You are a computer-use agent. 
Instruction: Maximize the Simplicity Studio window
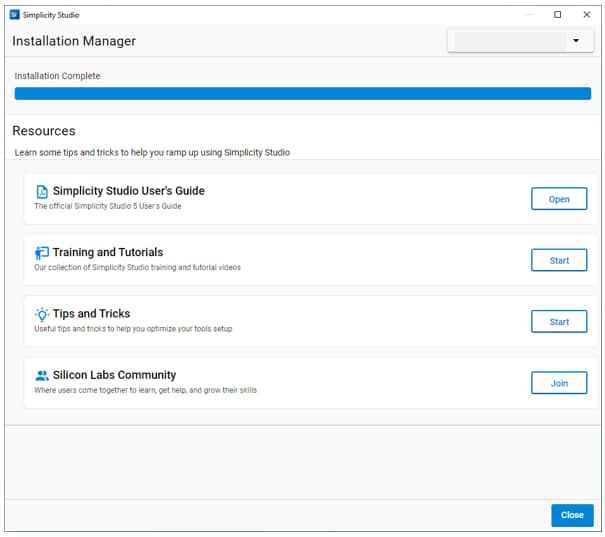tap(558, 15)
